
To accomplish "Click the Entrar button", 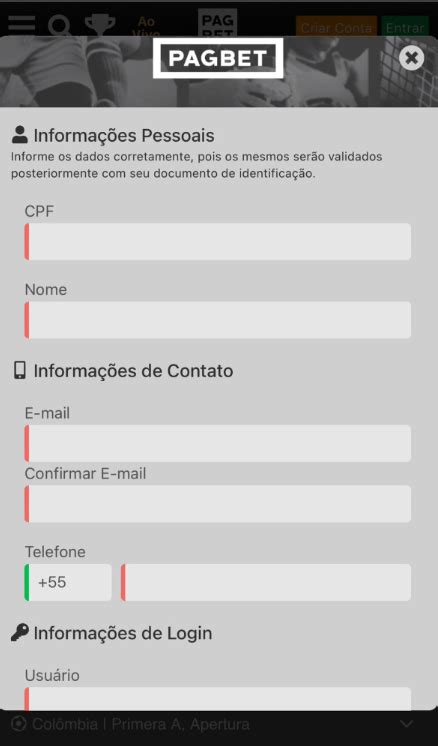I will pos(405,28).
